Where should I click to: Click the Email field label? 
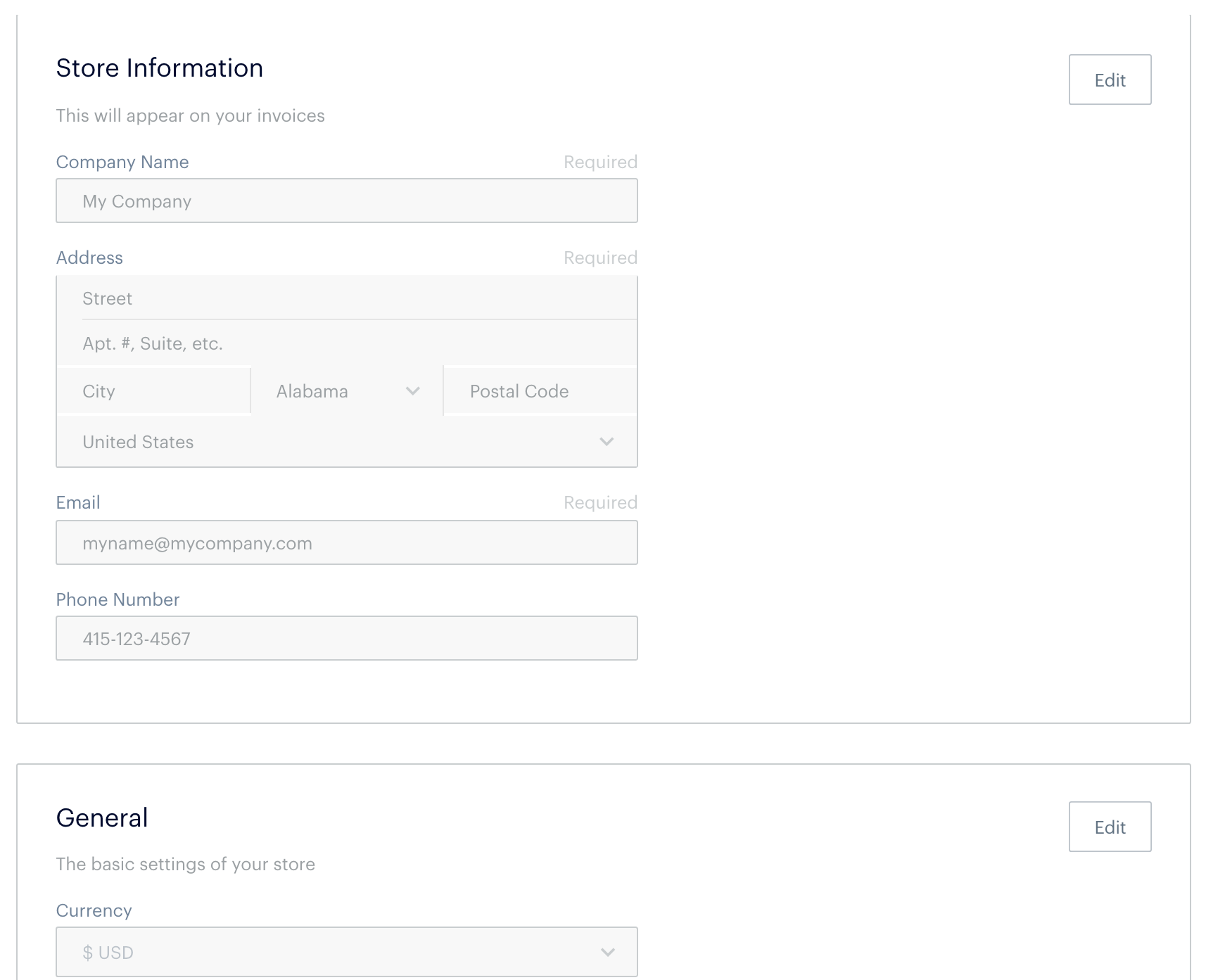pyautogui.click(x=78, y=502)
